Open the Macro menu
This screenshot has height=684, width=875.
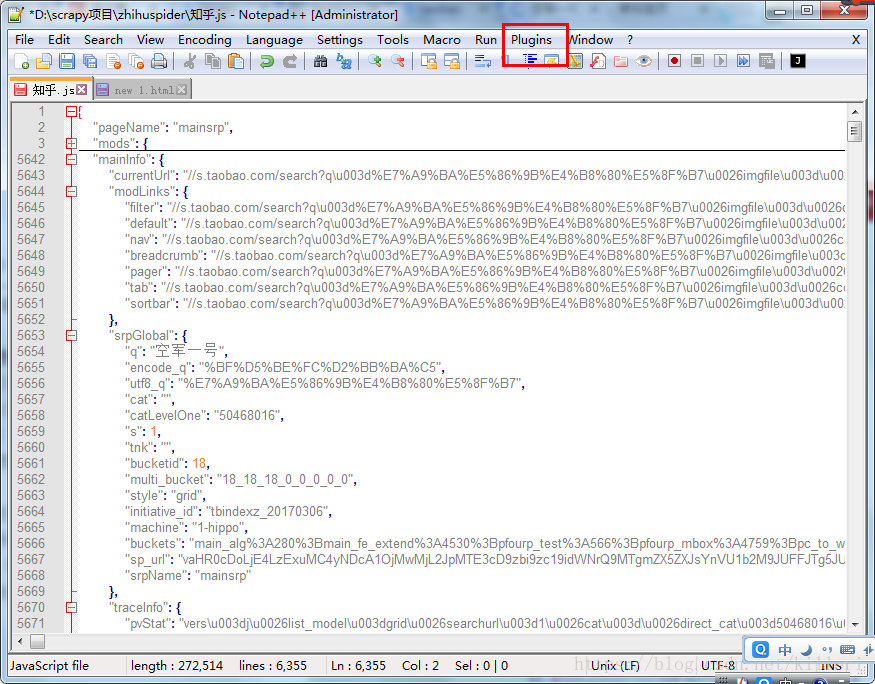click(442, 40)
